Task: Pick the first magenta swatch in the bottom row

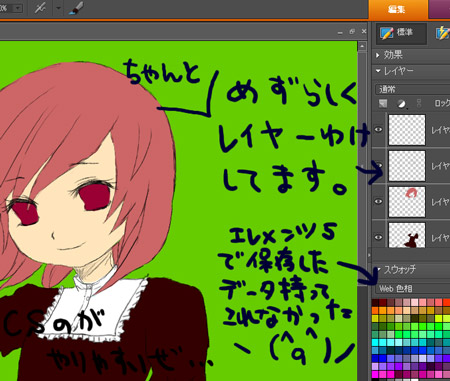Action: pos(375,375)
